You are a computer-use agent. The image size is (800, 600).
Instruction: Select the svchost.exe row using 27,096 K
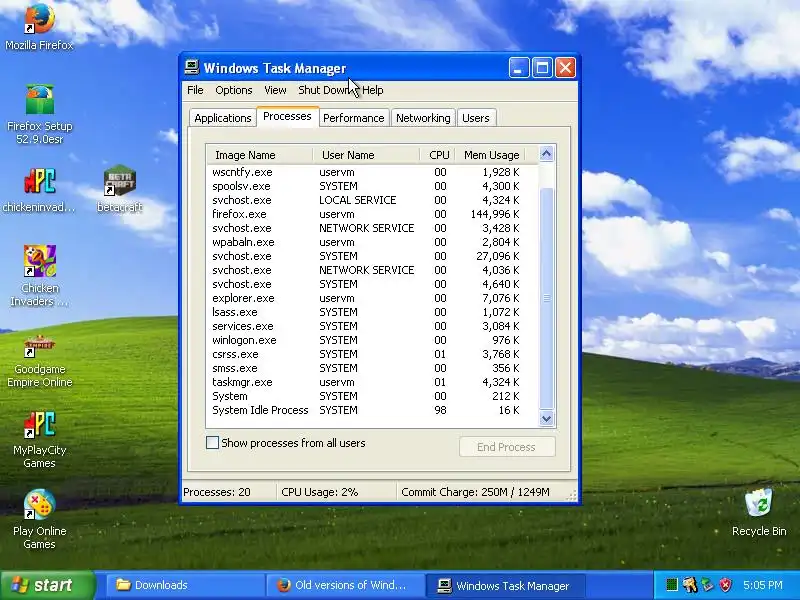point(372,256)
